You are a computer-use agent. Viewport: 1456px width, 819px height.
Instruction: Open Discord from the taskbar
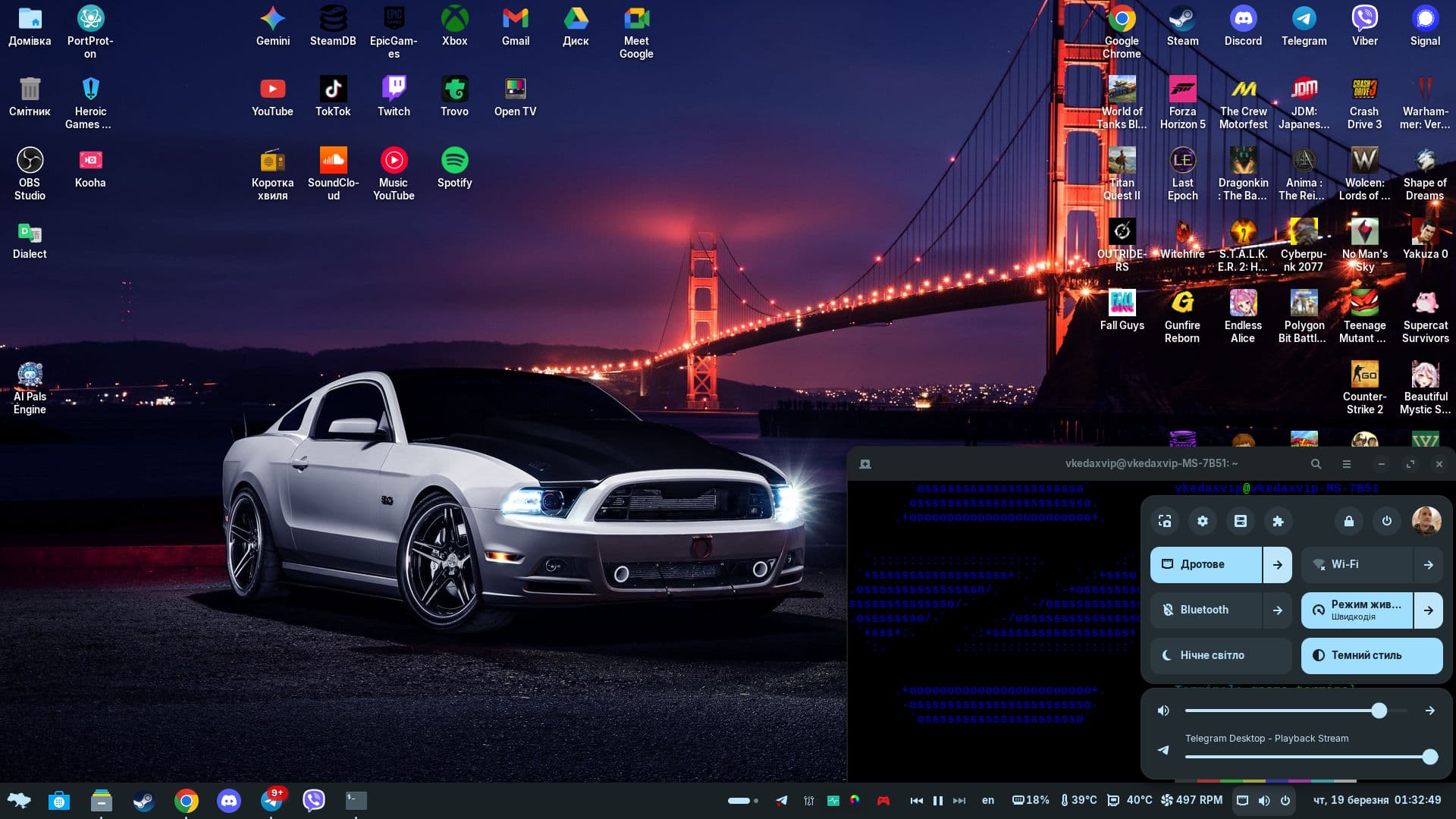[x=228, y=800]
